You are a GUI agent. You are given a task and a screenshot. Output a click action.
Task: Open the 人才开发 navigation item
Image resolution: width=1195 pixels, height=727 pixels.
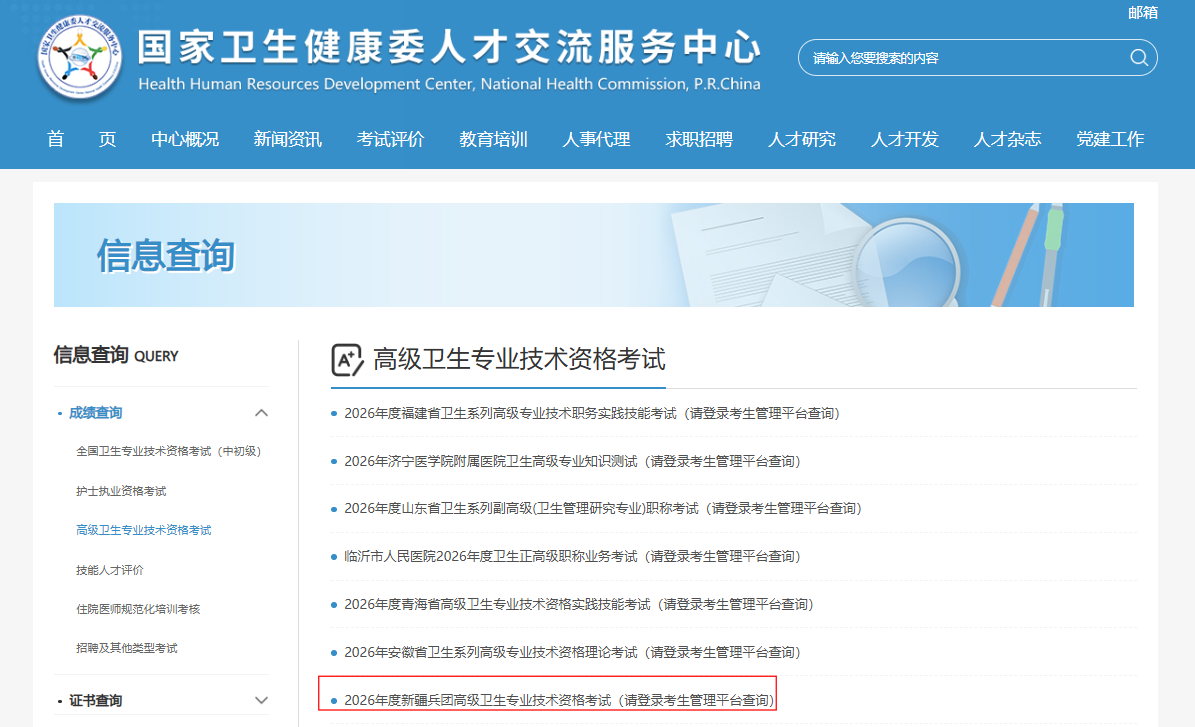coord(905,139)
